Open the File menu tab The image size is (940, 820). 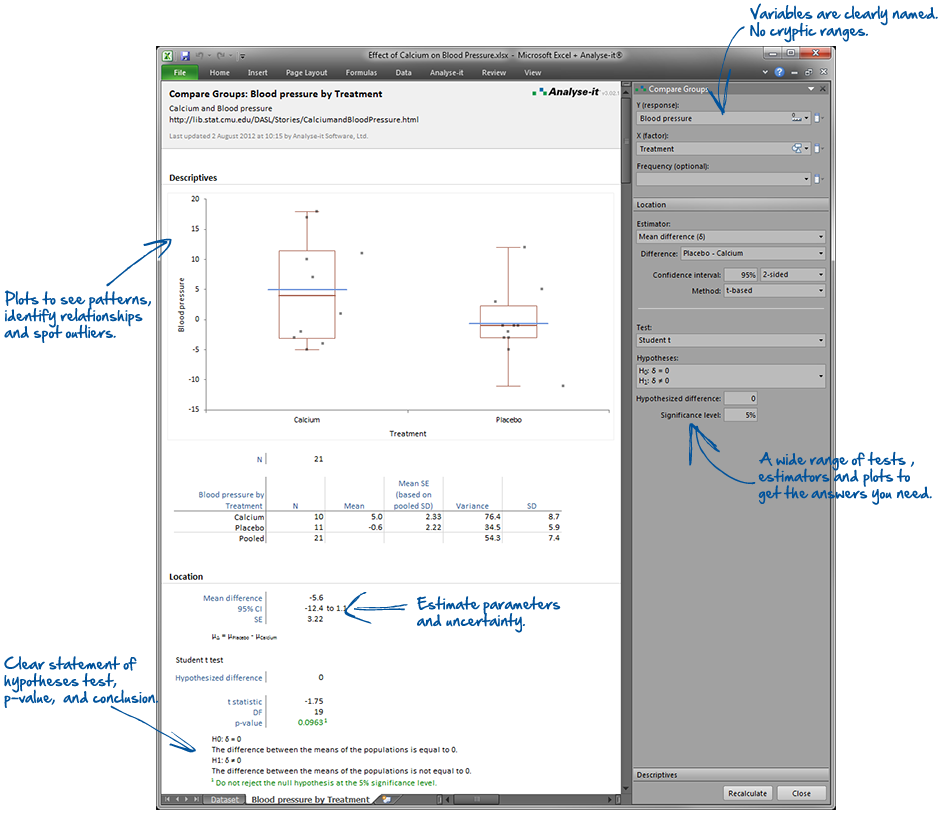click(180, 73)
